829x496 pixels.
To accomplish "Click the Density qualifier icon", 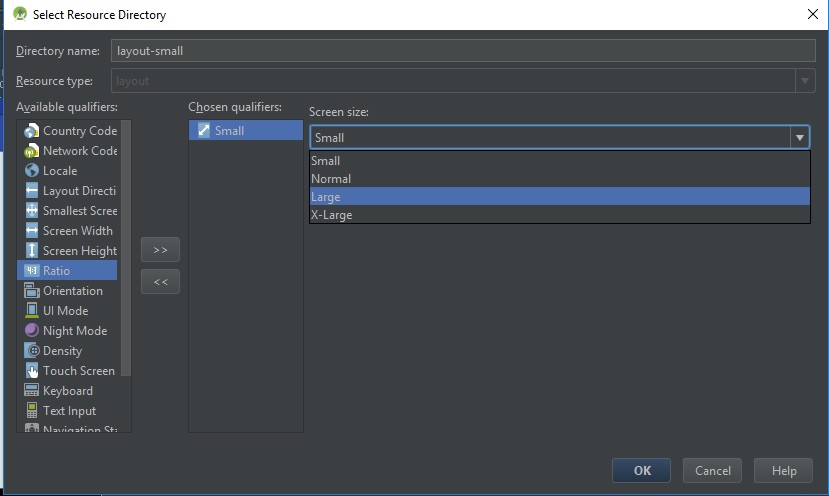I will [31, 351].
